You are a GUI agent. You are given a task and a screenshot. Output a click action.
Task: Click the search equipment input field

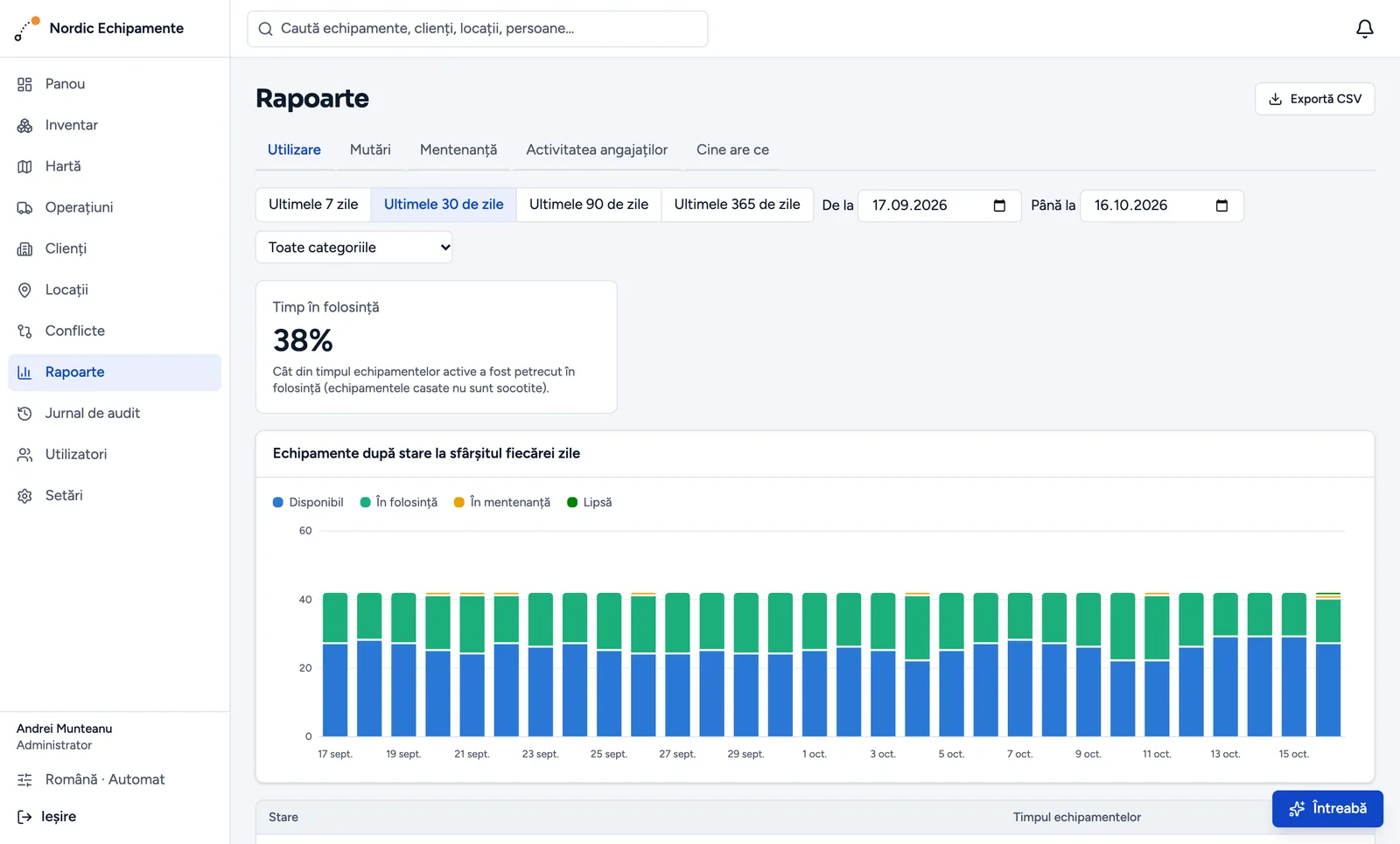(478, 29)
